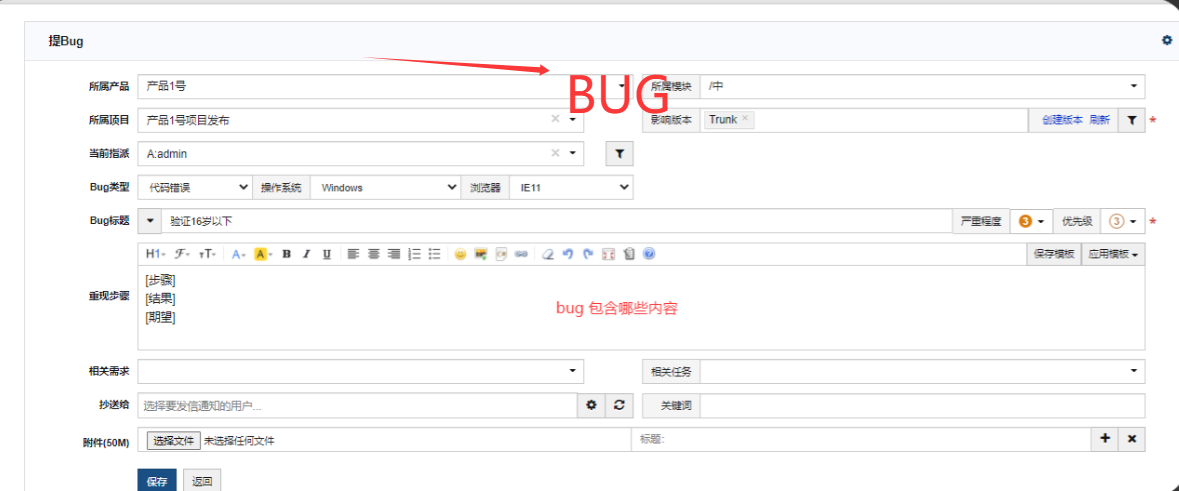The width and height of the screenshot is (1179, 491).
Task: Click in the 重现步骤 editor text area
Action: pos(641,308)
